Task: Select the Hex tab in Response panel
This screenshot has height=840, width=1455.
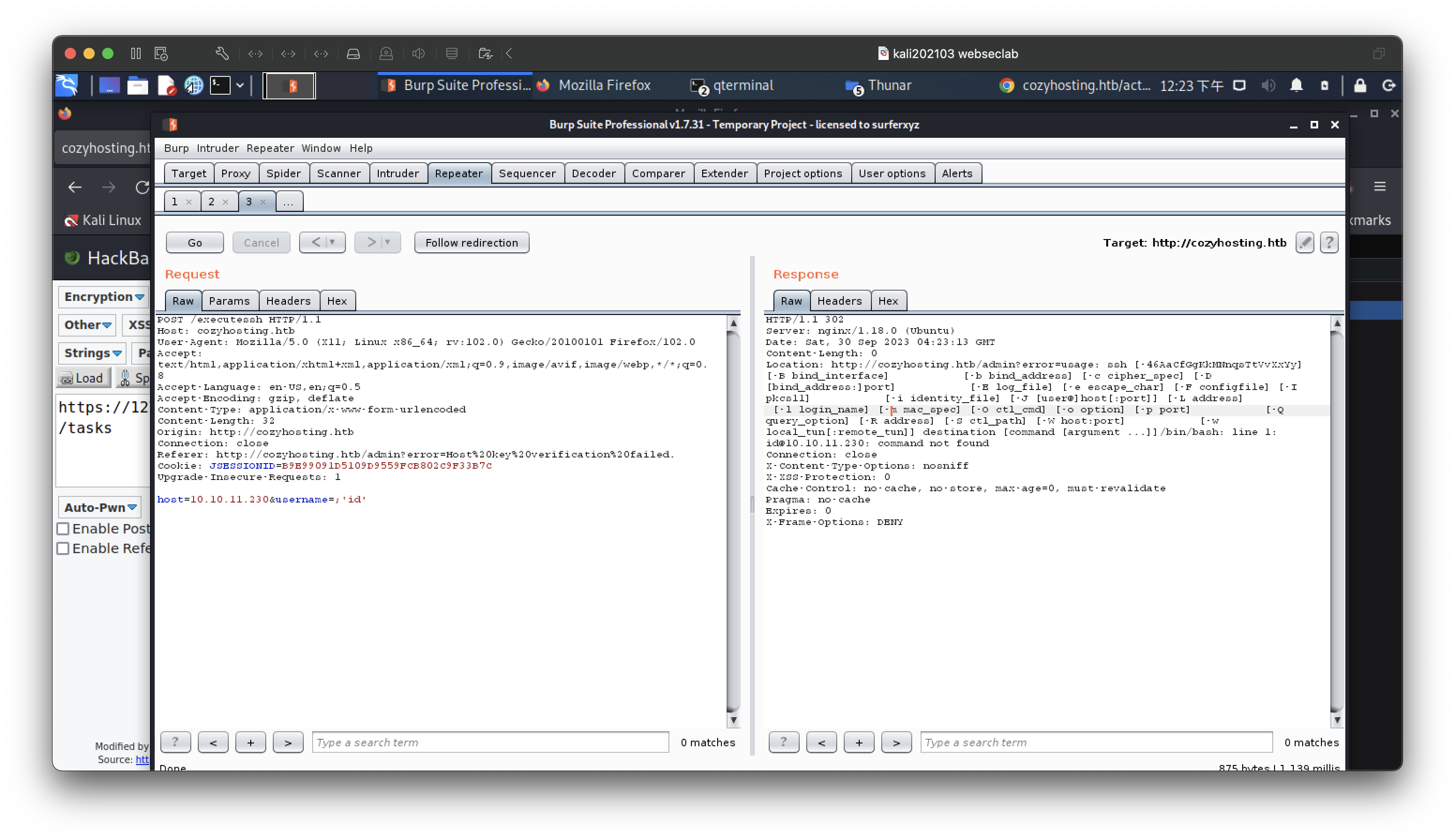Action: (x=886, y=300)
